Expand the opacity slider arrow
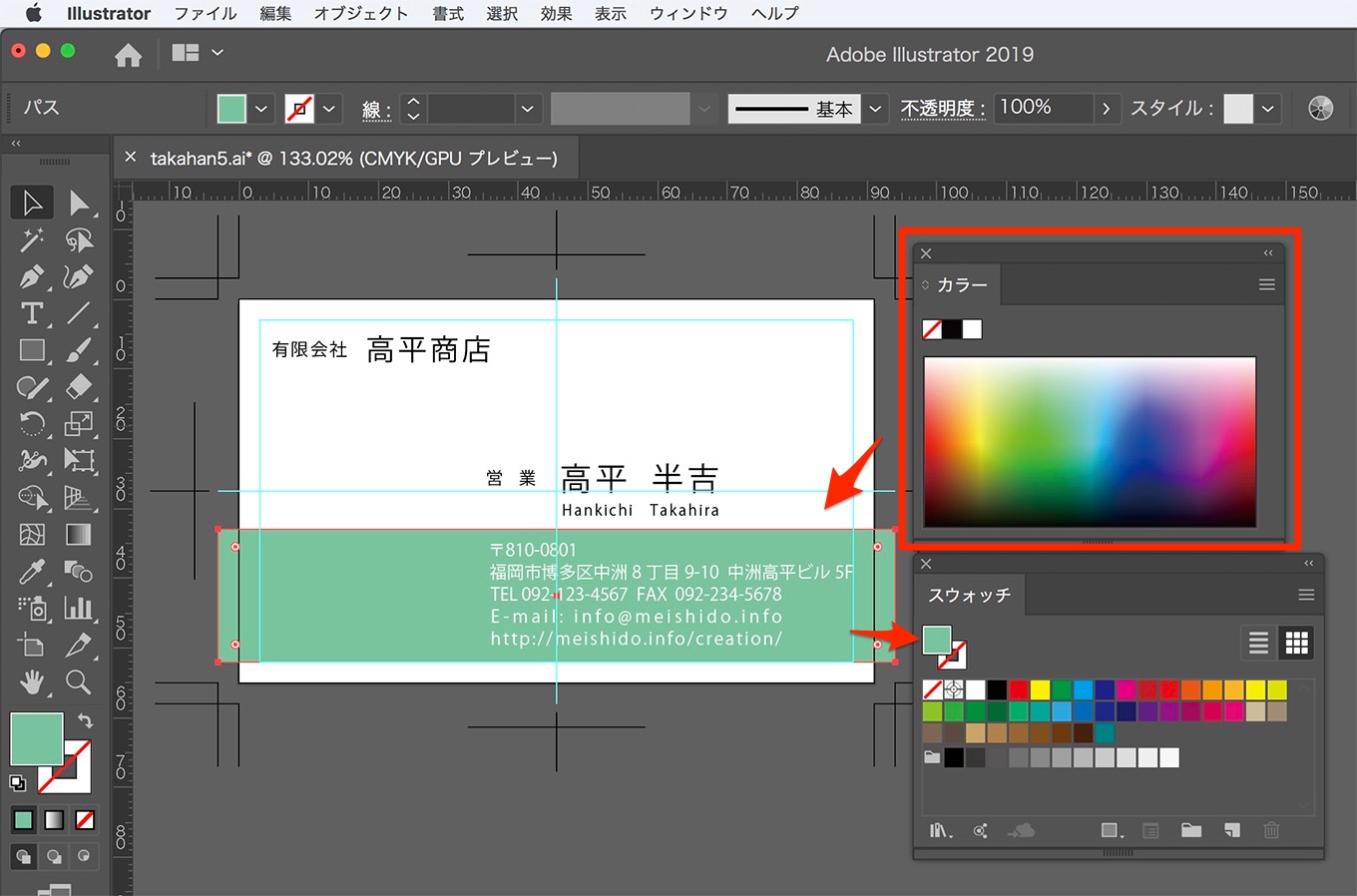The image size is (1357, 896). [x=1106, y=109]
